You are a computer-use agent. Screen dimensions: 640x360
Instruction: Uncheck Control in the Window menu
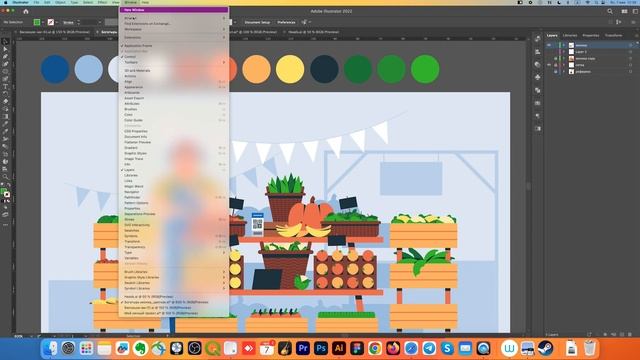tap(174, 57)
